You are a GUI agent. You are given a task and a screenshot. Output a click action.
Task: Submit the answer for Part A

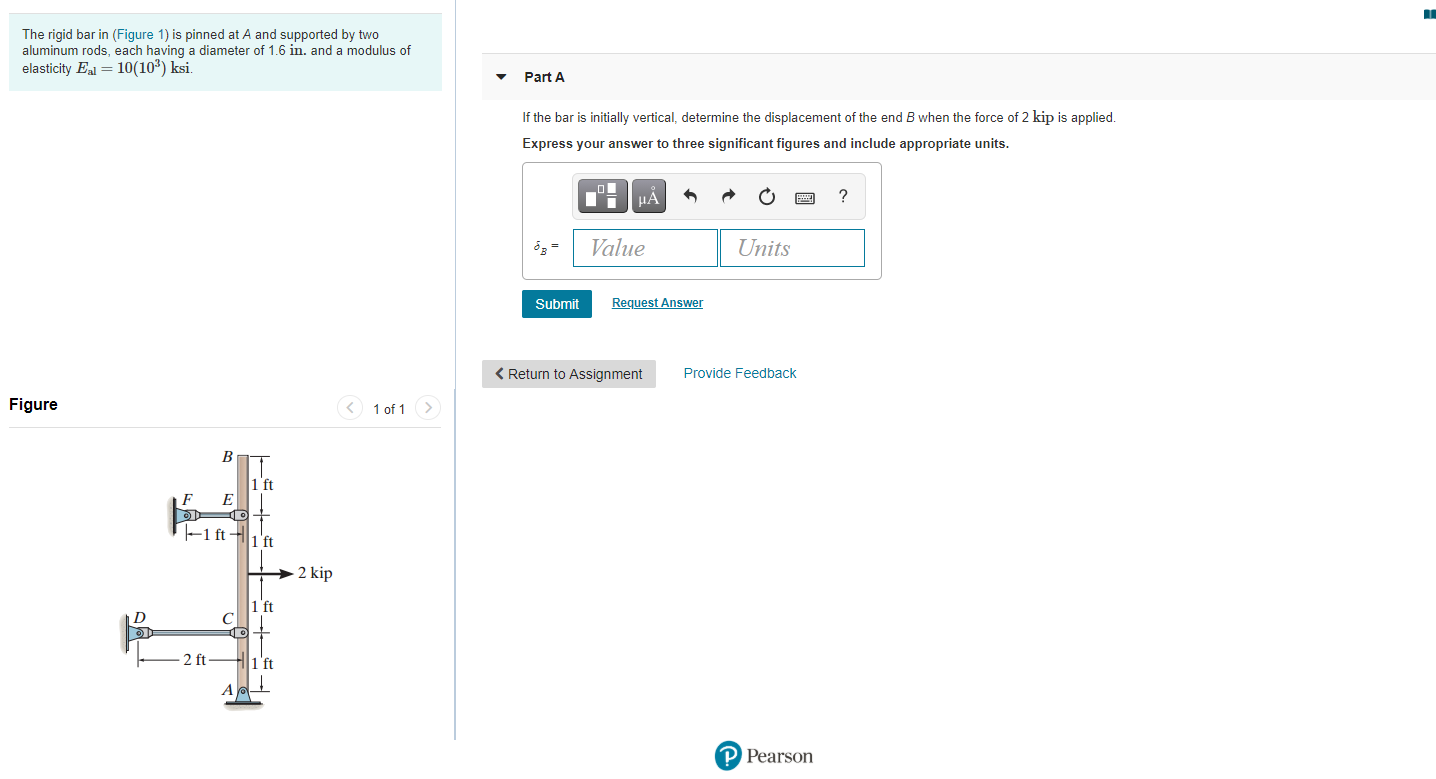tap(556, 303)
